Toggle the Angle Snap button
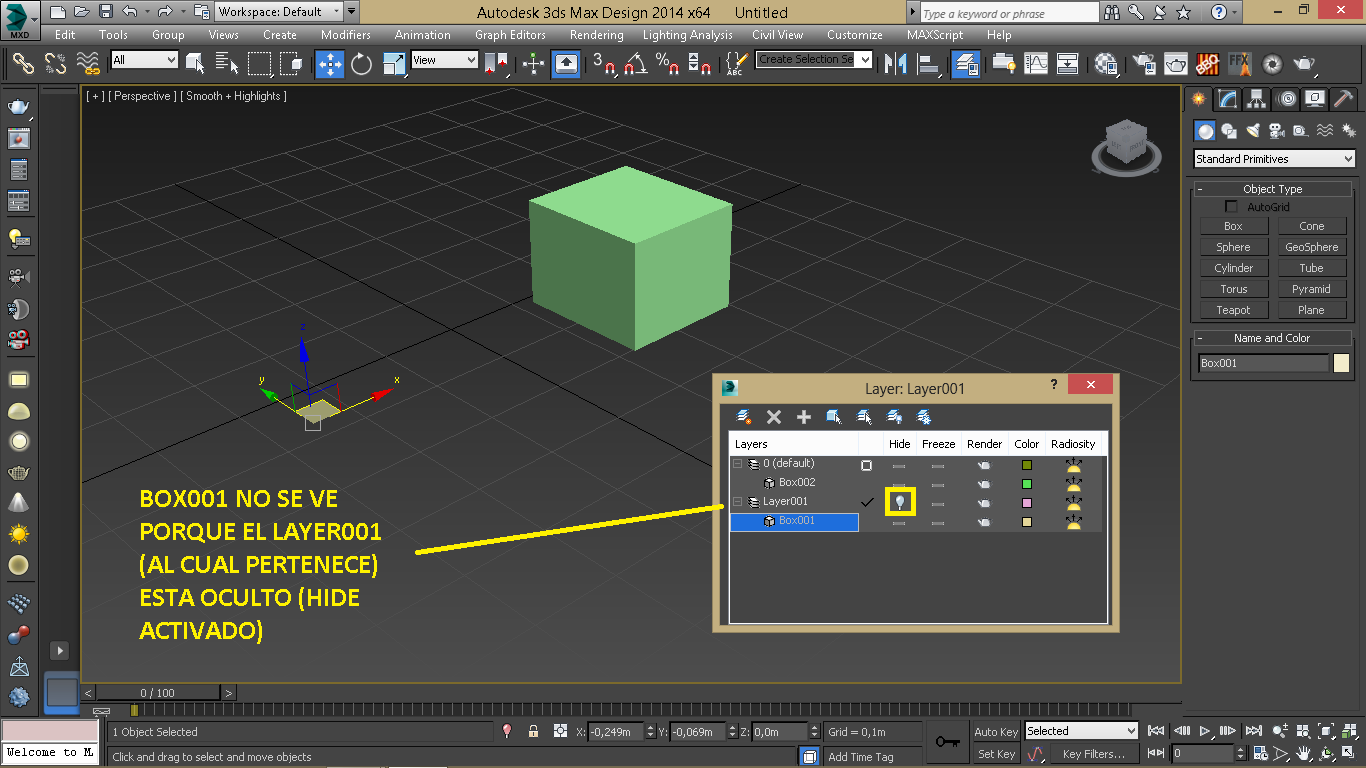1366x768 pixels. point(635,64)
